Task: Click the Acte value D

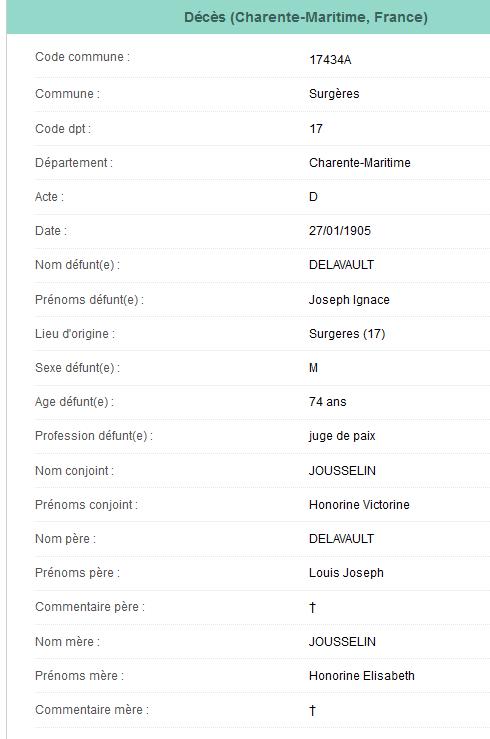Action: (x=313, y=197)
